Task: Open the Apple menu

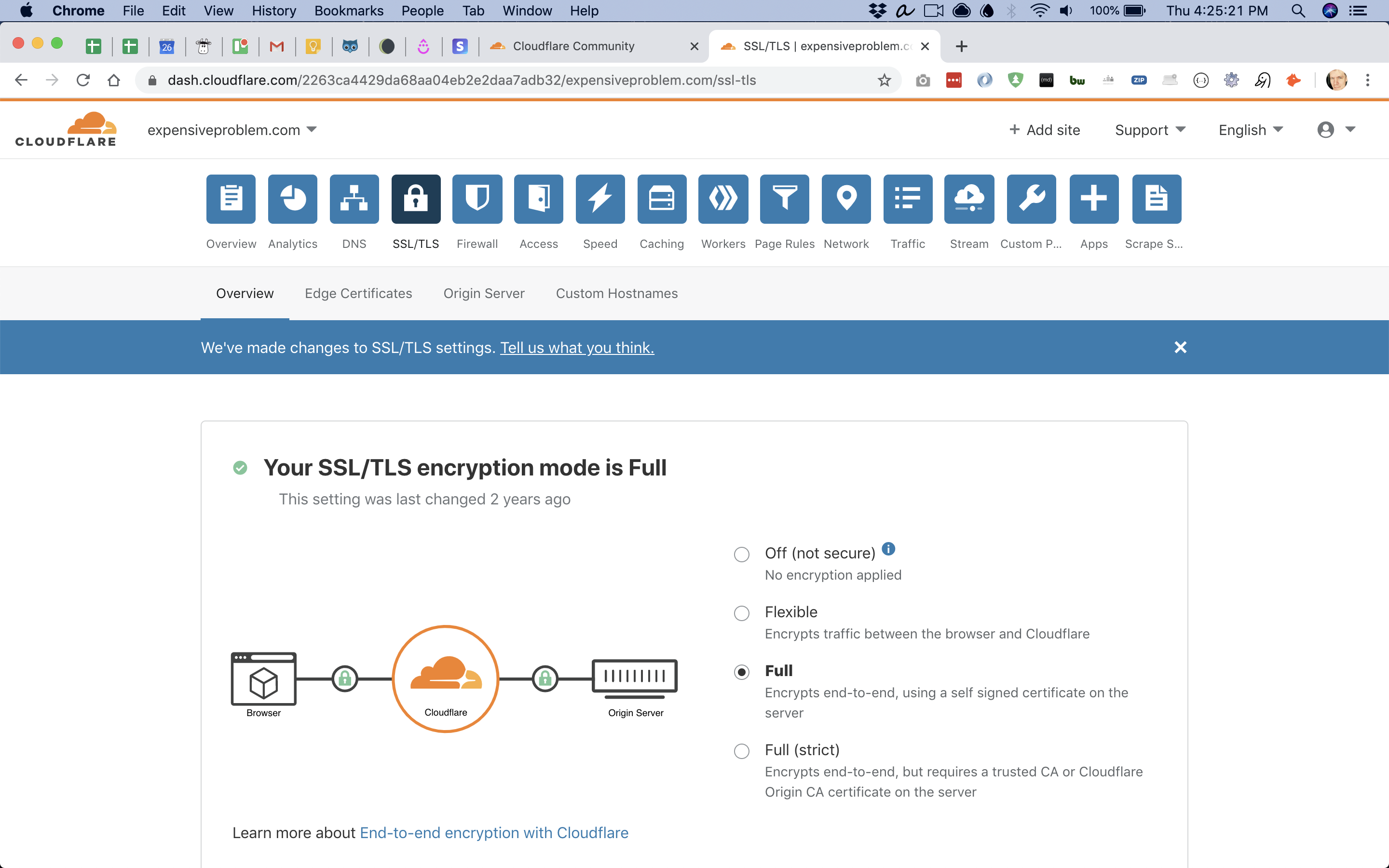Action: (x=27, y=10)
